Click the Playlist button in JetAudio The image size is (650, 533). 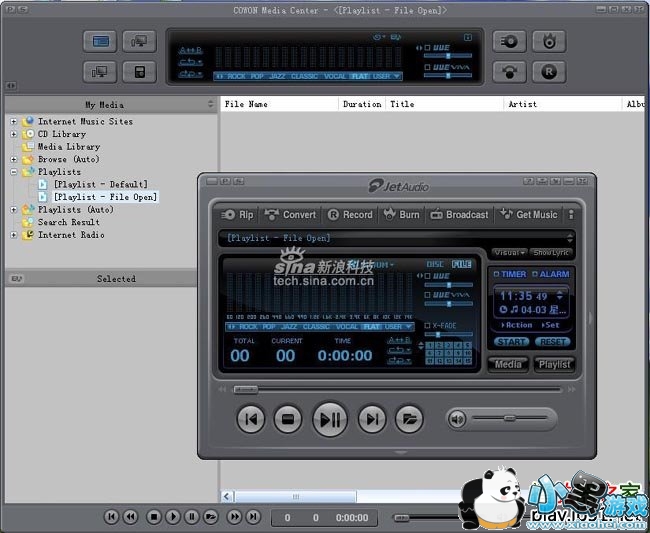554,364
